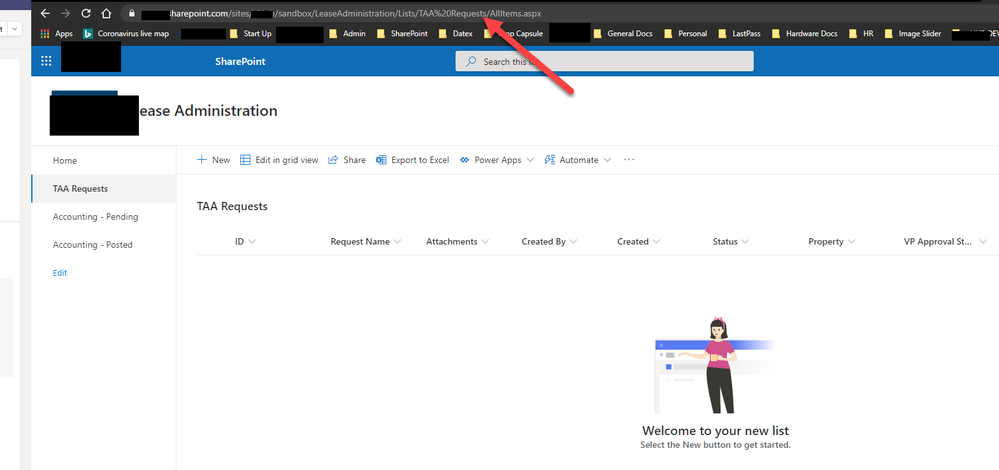The width and height of the screenshot is (999, 470).
Task: Click Edit in grid view
Action: pyautogui.click(x=279, y=160)
